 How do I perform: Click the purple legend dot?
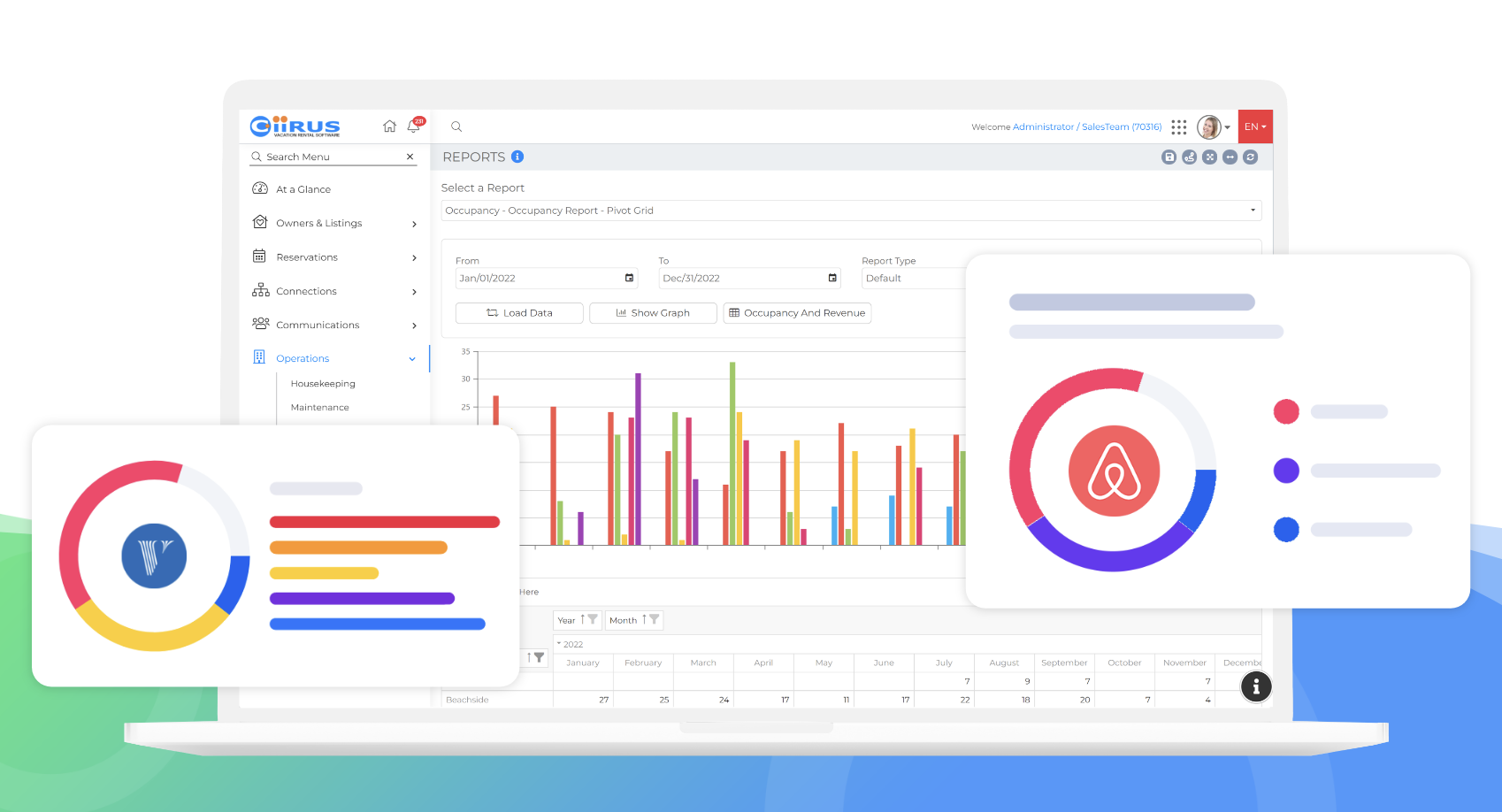coord(1286,471)
